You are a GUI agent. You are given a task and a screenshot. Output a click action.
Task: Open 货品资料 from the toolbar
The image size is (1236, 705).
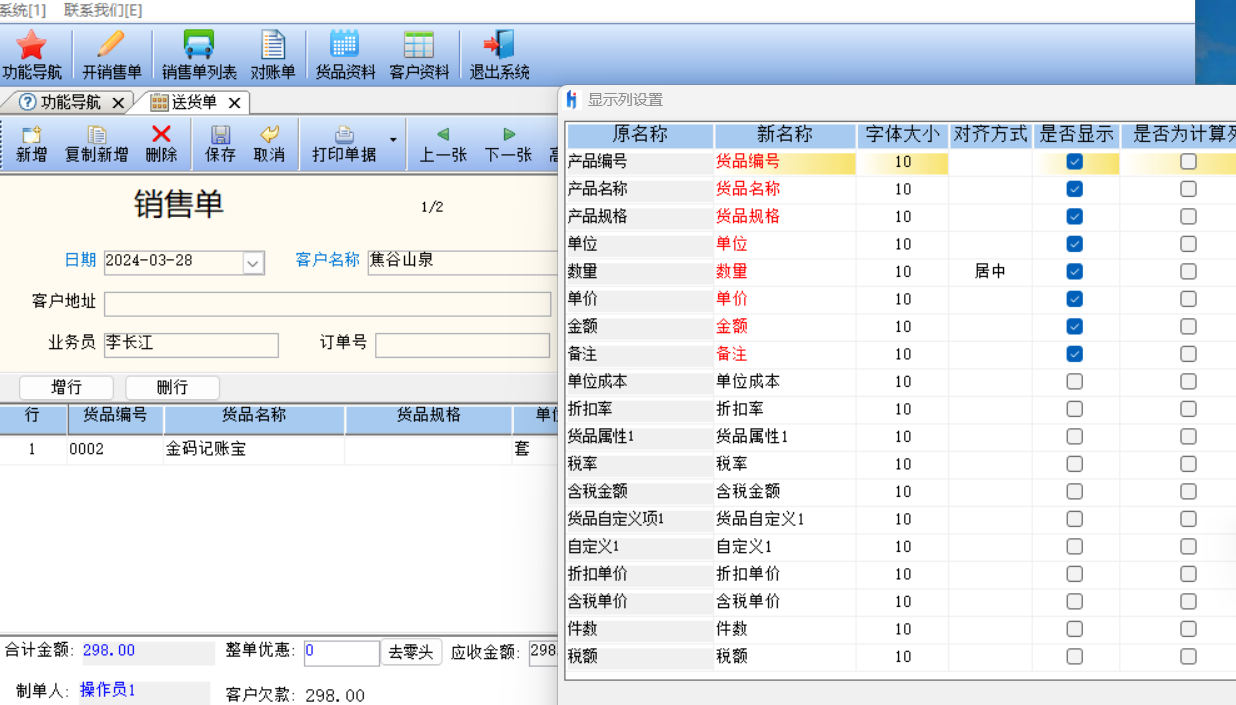pos(345,46)
